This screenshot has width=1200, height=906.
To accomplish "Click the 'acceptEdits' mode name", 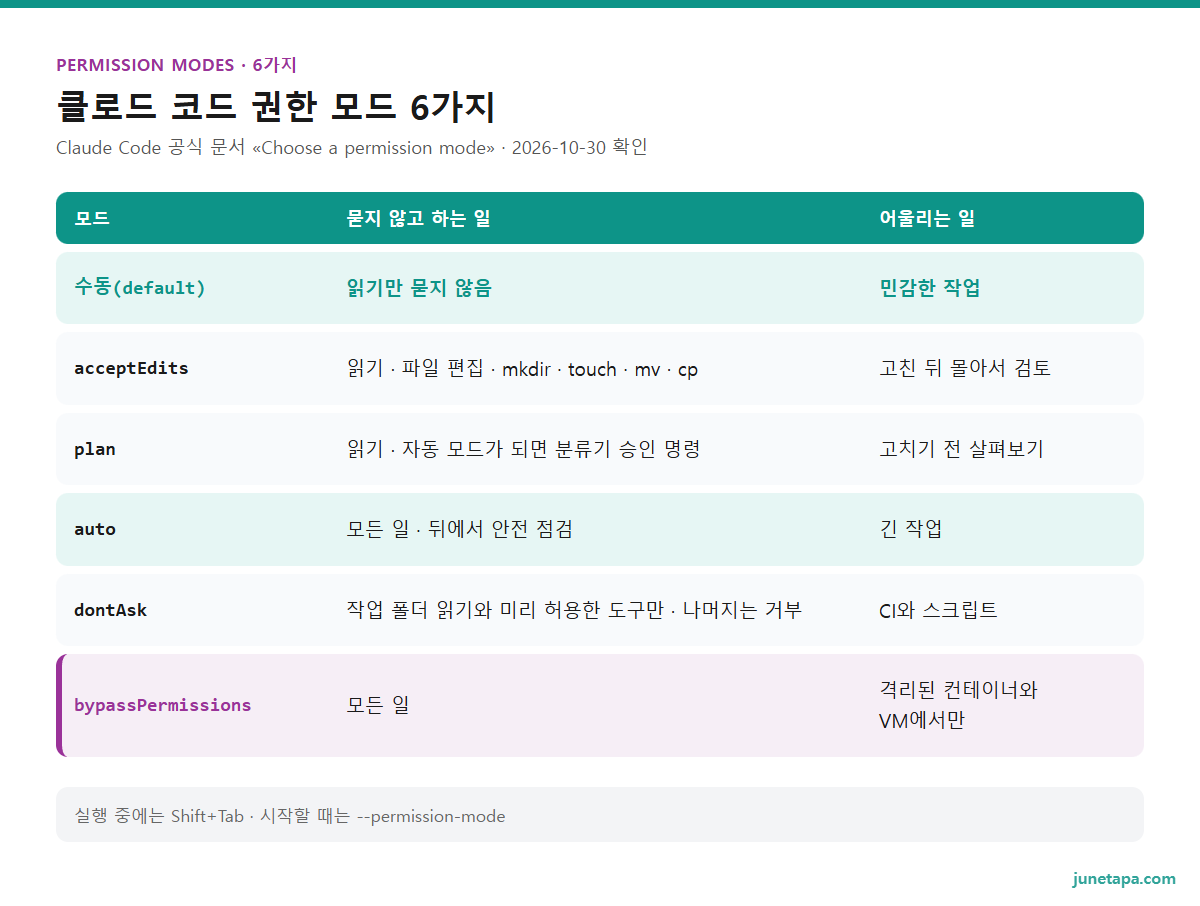I will (131, 368).
